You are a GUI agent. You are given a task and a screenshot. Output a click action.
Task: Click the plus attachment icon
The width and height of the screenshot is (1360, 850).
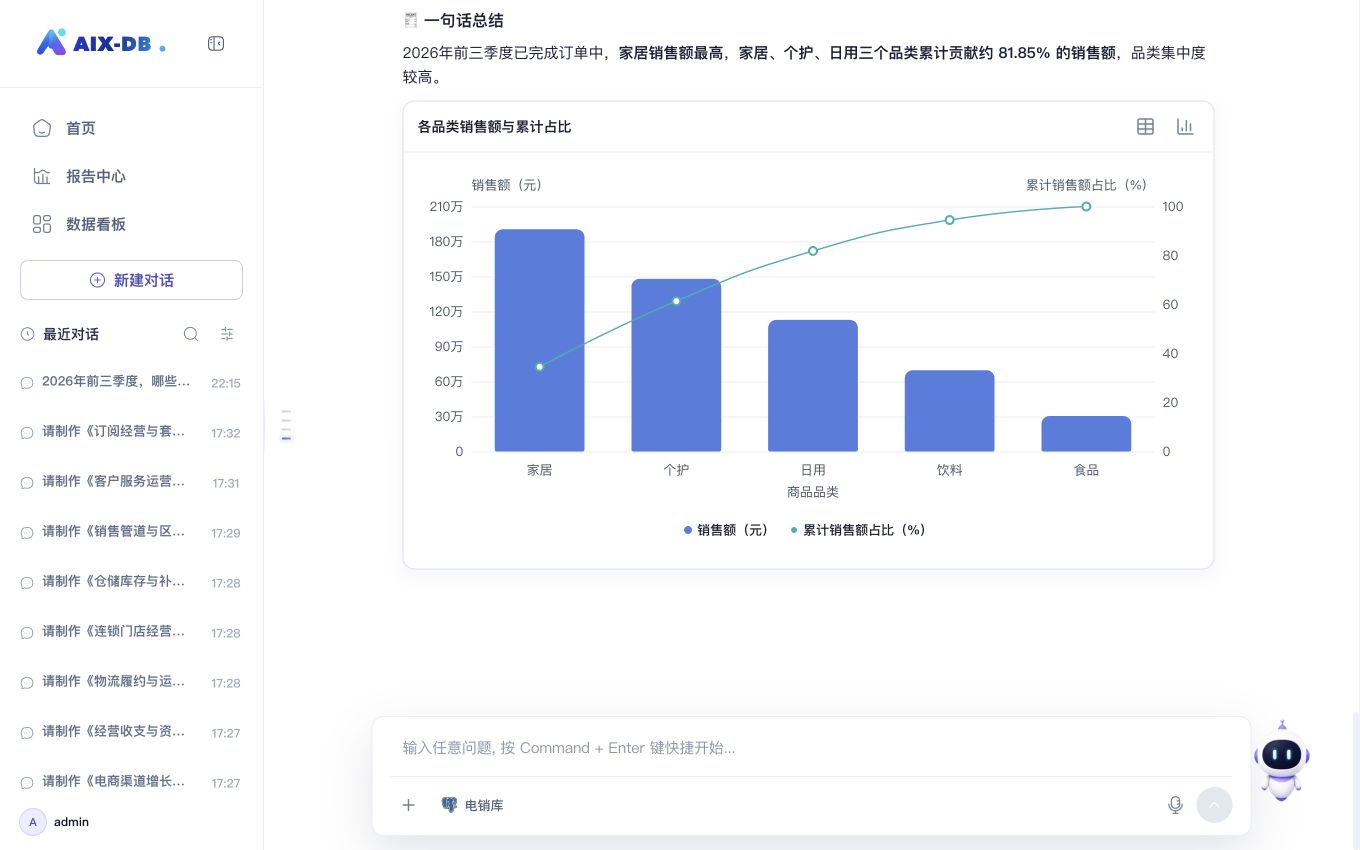click(408, 805)
